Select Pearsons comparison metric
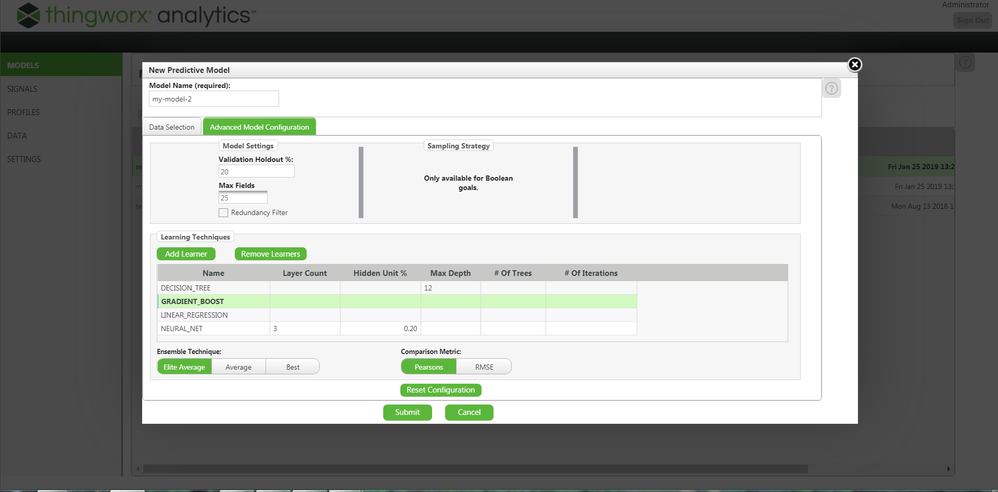The width and height of the screenshot is (998, 492). [429, 367]
